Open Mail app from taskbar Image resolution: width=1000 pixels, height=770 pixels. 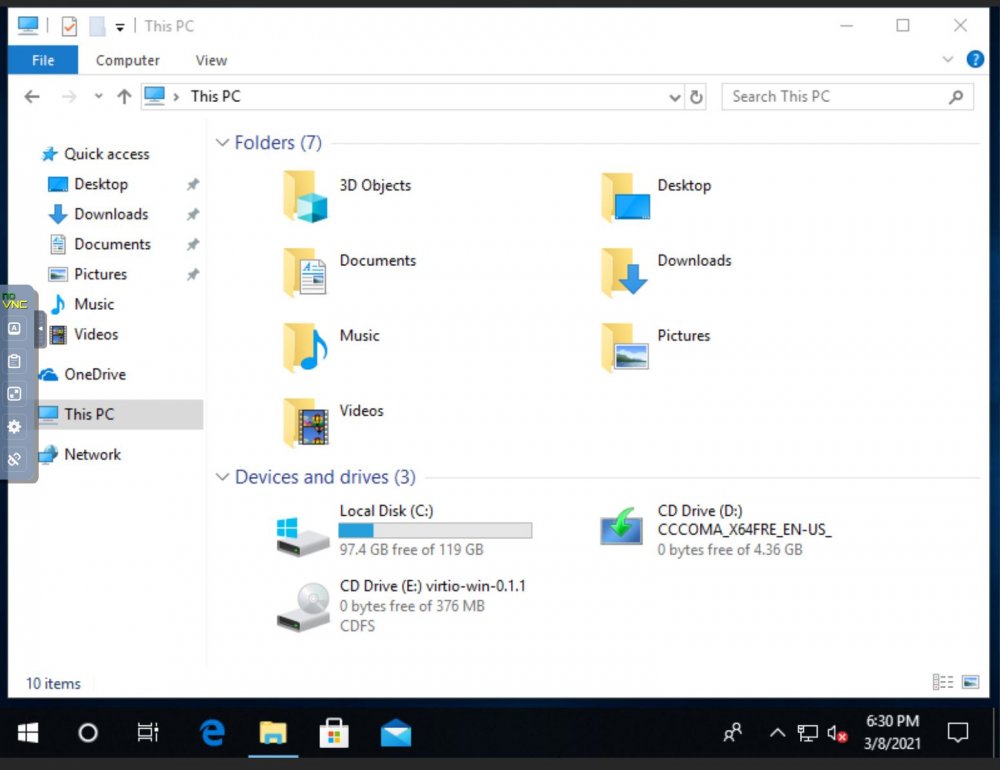click(395, 732)
